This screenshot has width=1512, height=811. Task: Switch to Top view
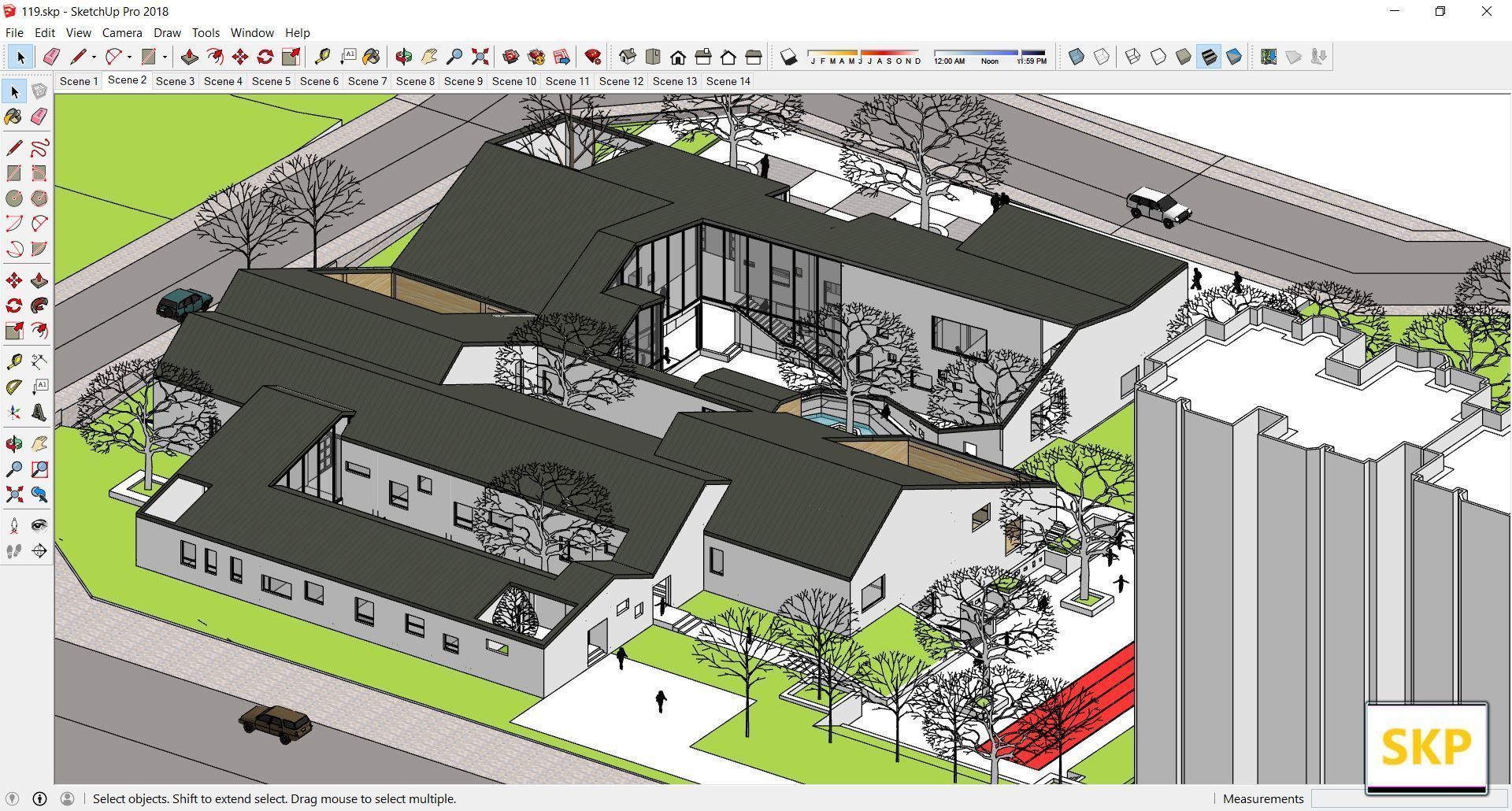point(653,57)
